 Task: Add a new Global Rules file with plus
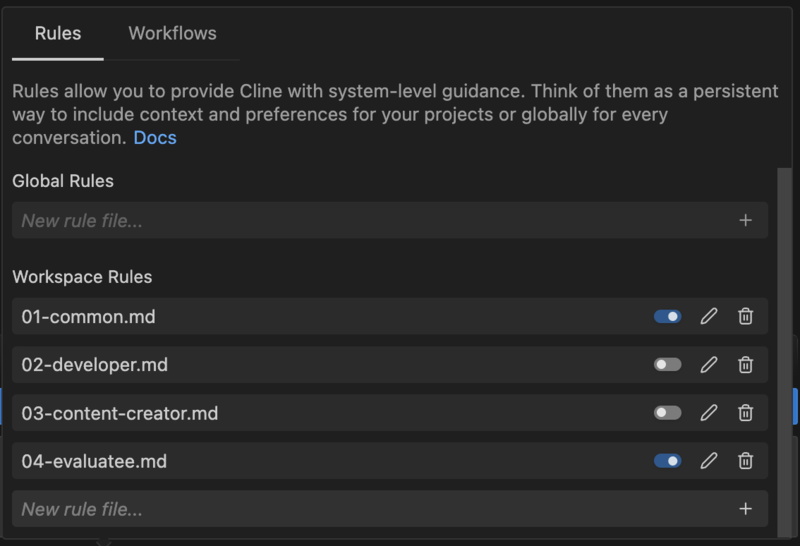[x=745, y=220]
